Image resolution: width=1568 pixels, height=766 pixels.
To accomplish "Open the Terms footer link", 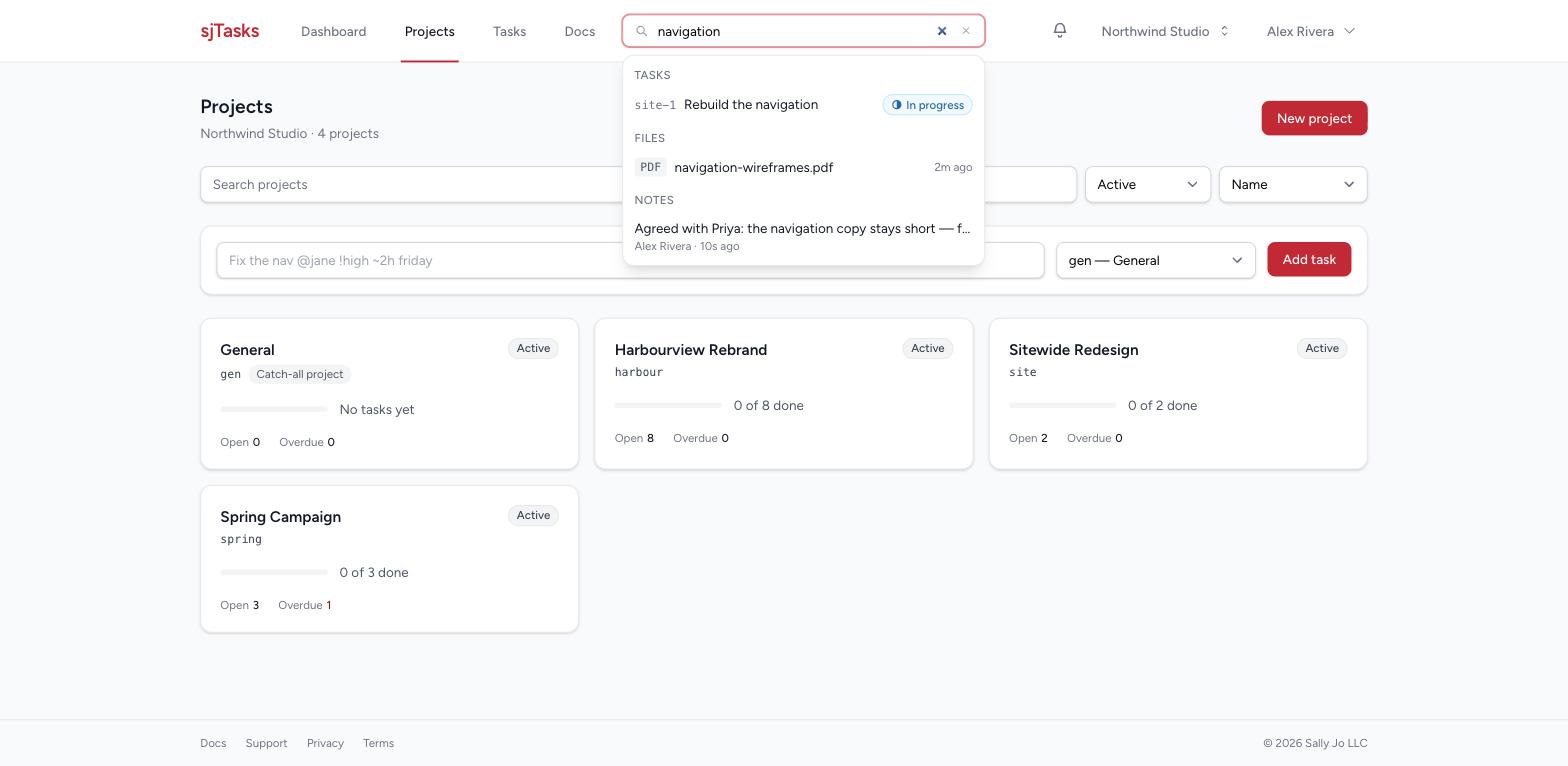I will point(378,743).
